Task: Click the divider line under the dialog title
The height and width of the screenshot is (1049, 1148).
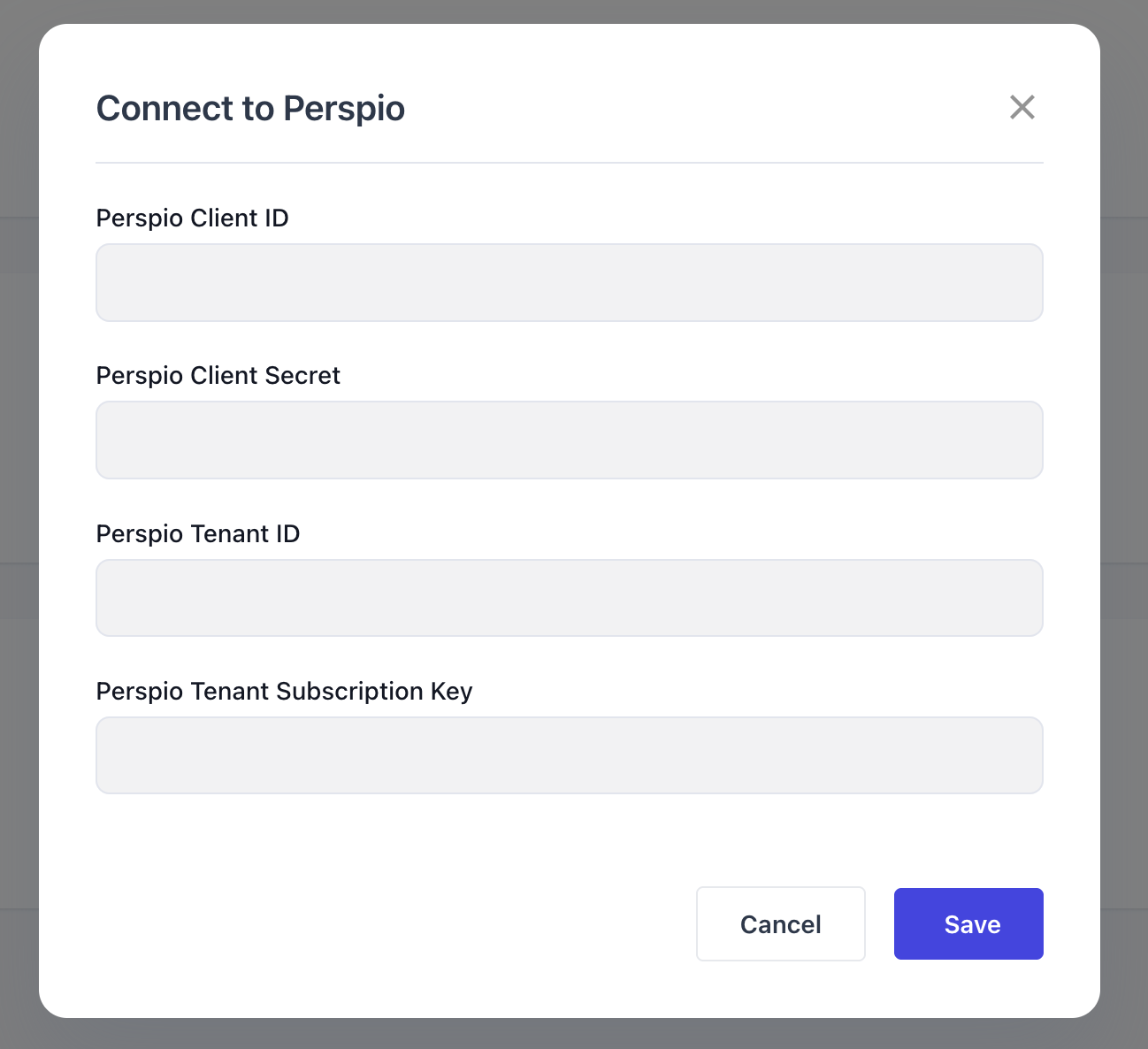Action: (569, 163)
